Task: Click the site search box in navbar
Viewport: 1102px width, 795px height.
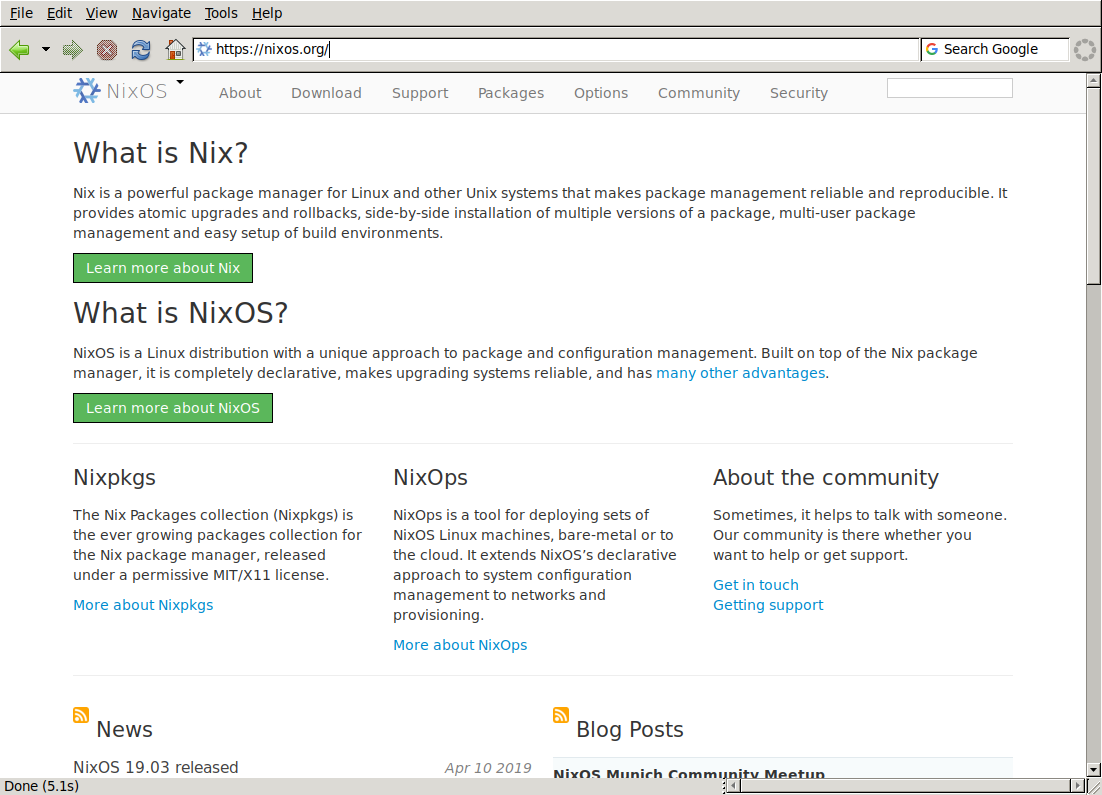Action: [949, 88]
